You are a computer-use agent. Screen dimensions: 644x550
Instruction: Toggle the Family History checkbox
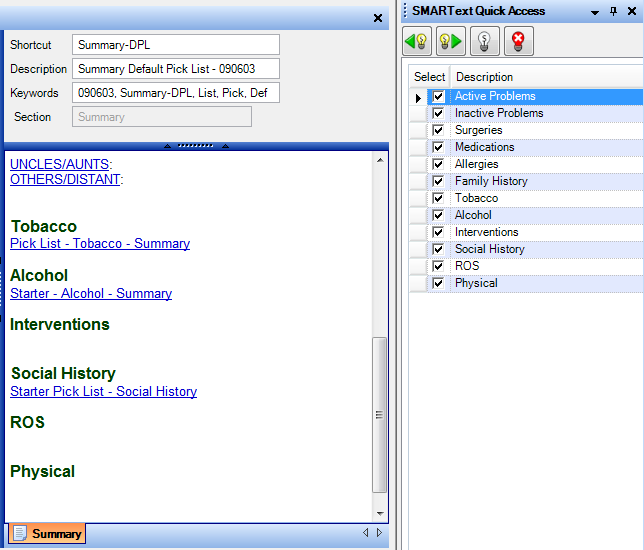(438, 181)
